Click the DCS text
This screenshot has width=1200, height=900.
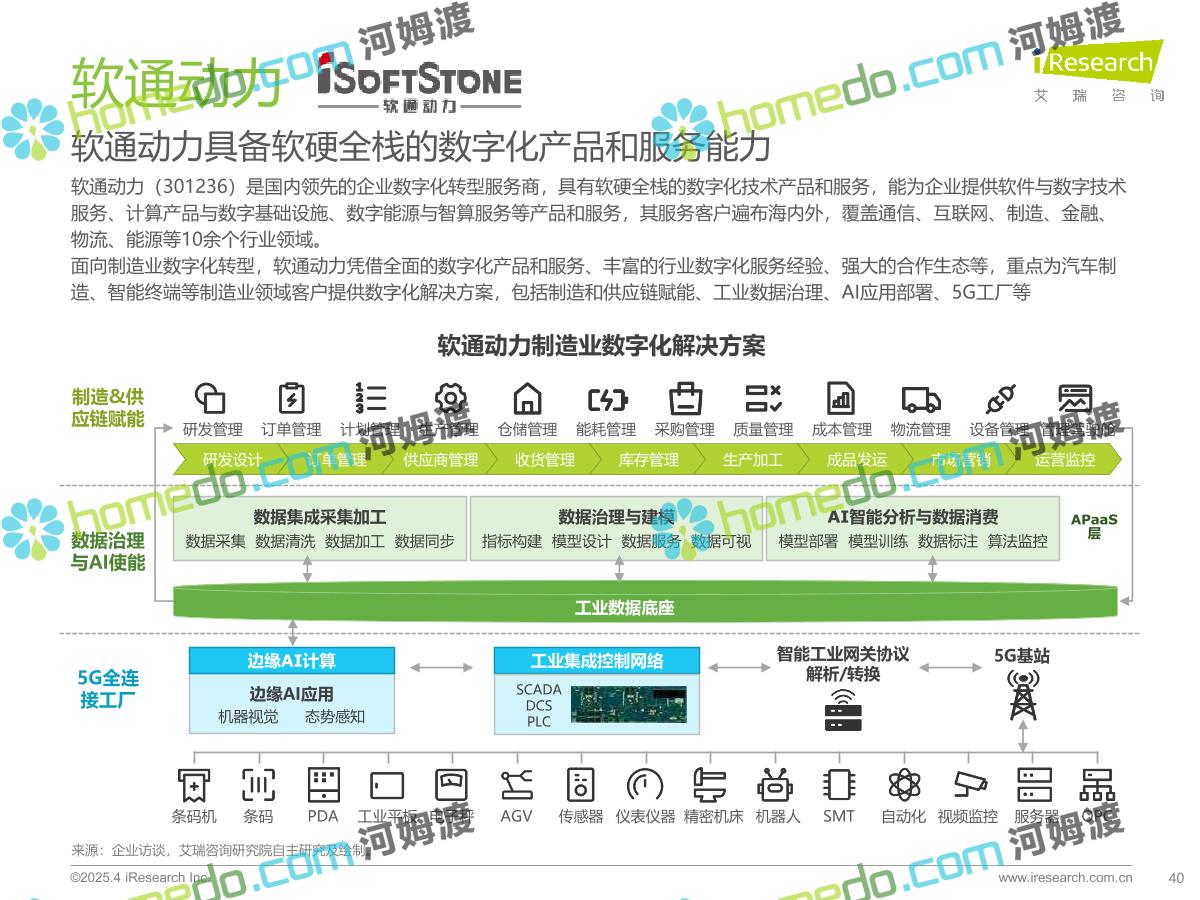(x=539, y=706)
